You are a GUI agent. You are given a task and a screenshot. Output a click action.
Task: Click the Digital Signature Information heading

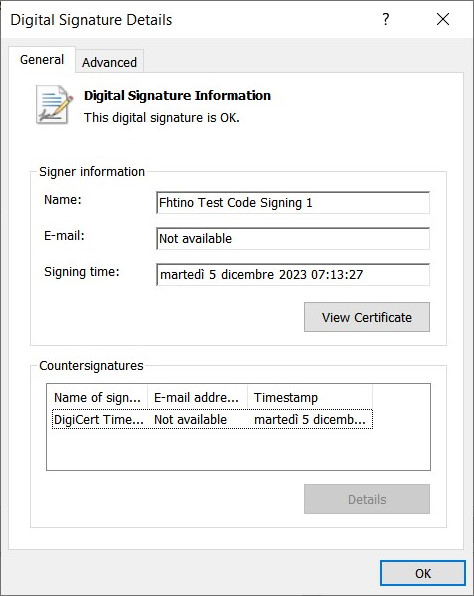coord(177,95)
